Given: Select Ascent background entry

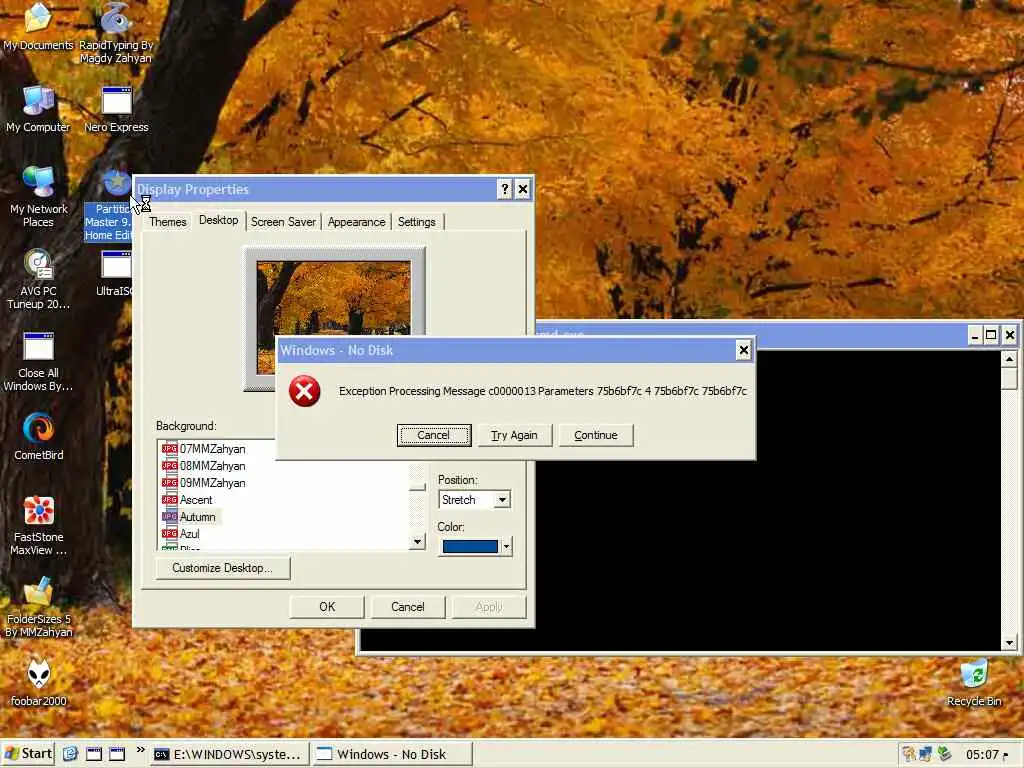Looking at the screenshot, I should pos(187,500).
